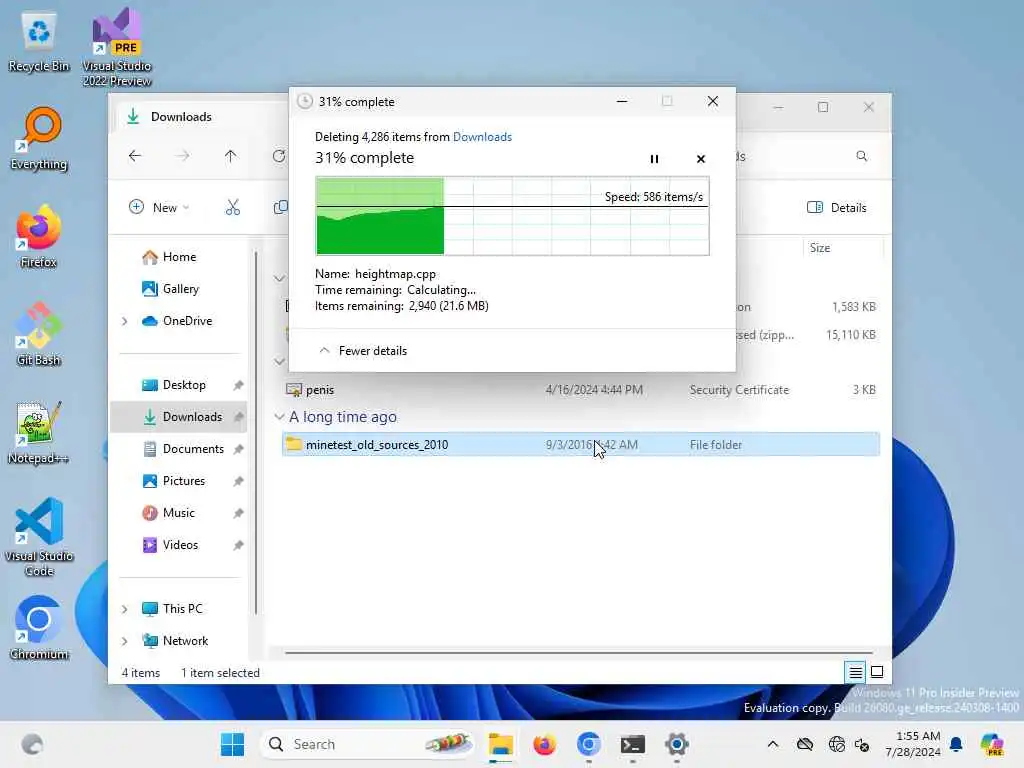Select the security certificate file row

581,390
